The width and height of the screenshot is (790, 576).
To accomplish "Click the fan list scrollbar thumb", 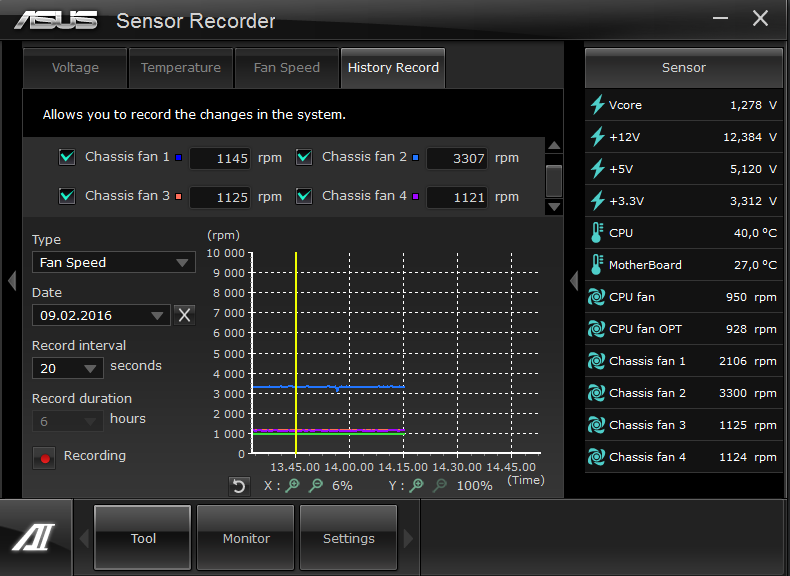I will pos(554,180).
